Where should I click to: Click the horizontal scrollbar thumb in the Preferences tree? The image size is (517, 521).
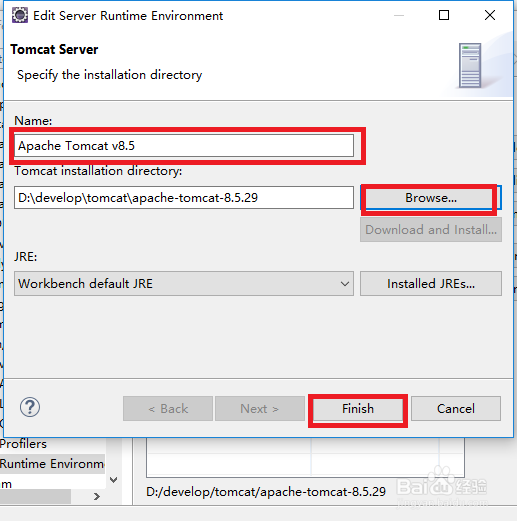[35, 497]
